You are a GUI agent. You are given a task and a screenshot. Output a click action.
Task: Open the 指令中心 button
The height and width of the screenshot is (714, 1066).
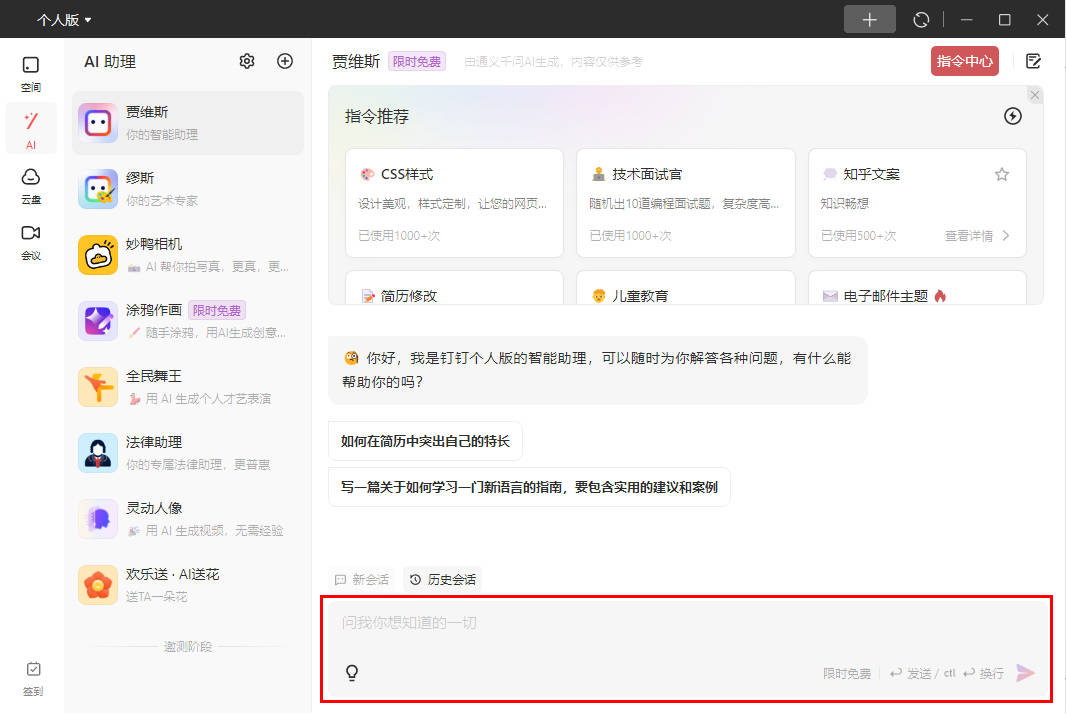click(x=964, y=61)
